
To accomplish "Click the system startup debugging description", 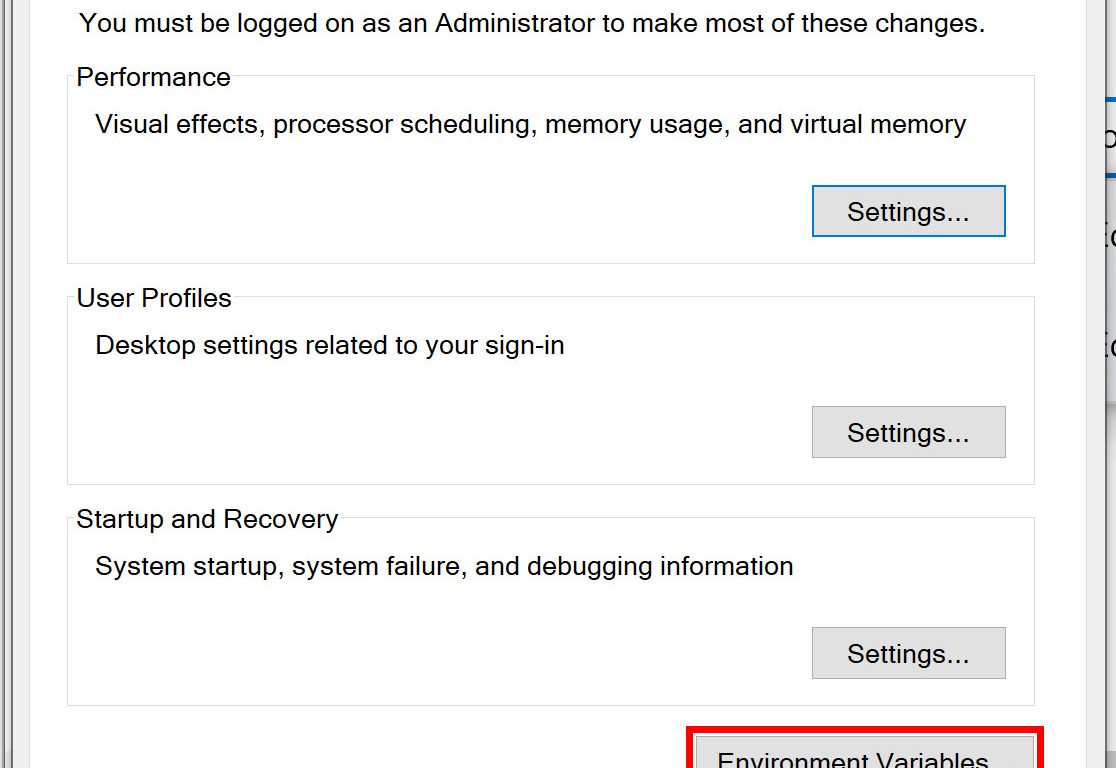I will click(443, 567).
